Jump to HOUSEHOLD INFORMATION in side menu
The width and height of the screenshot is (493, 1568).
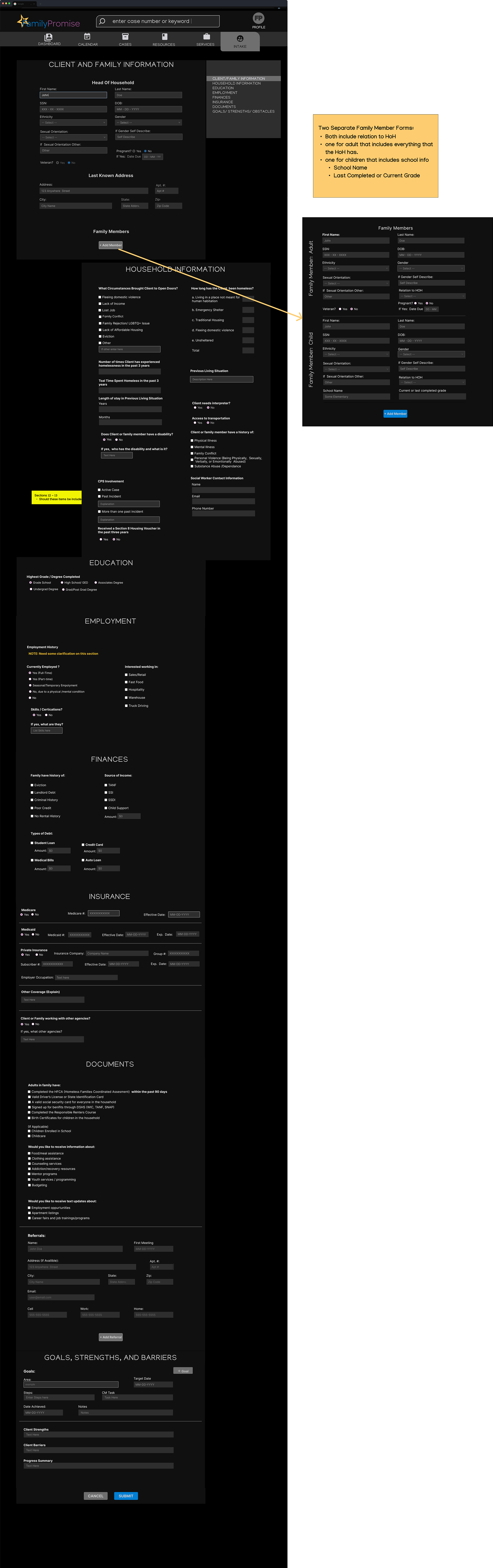click(236, 83)
